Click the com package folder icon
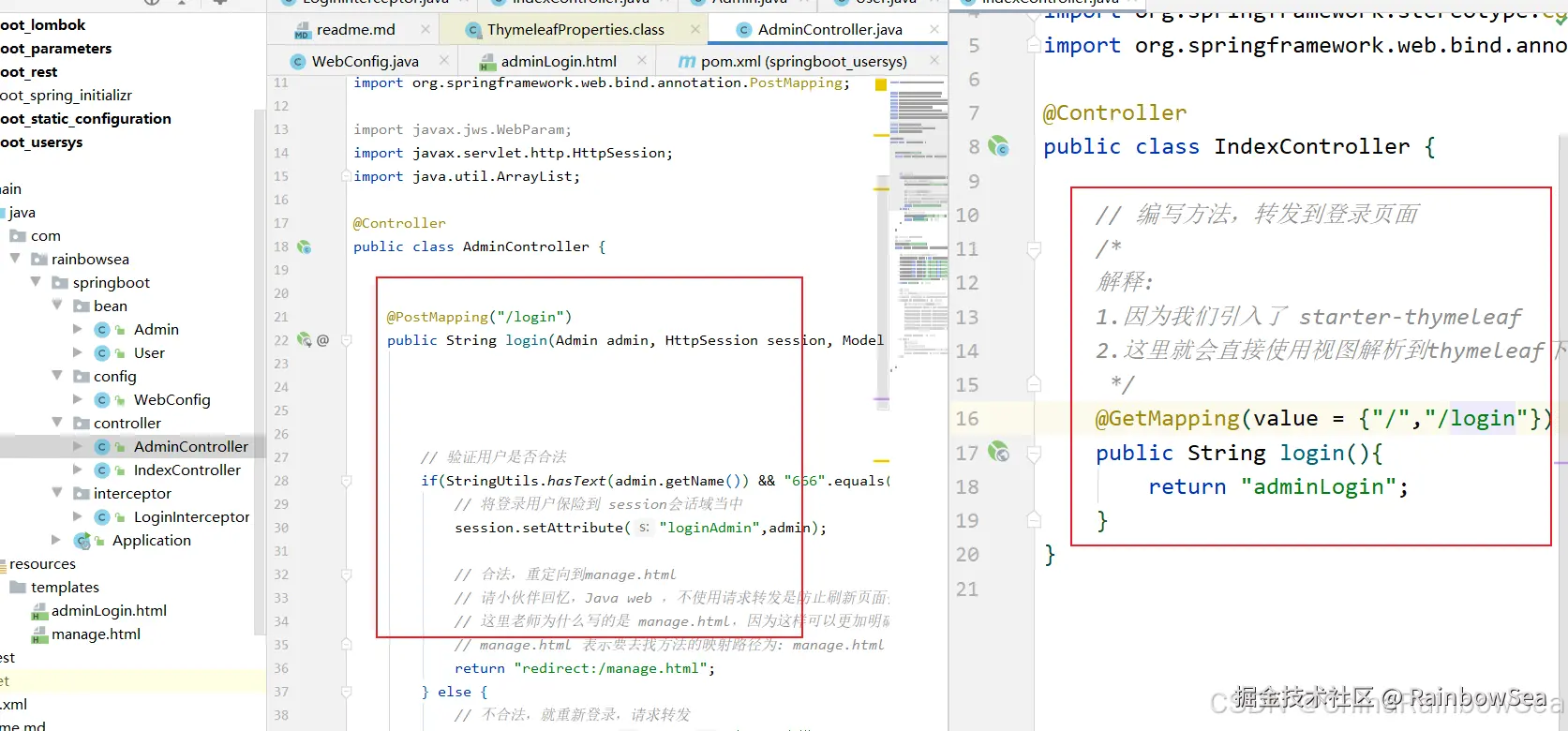Screen dimensions: 1568x731 point(18,235)
